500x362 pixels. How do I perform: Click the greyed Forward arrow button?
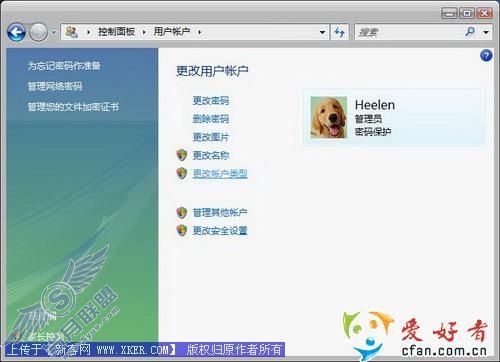pos(38,32)
